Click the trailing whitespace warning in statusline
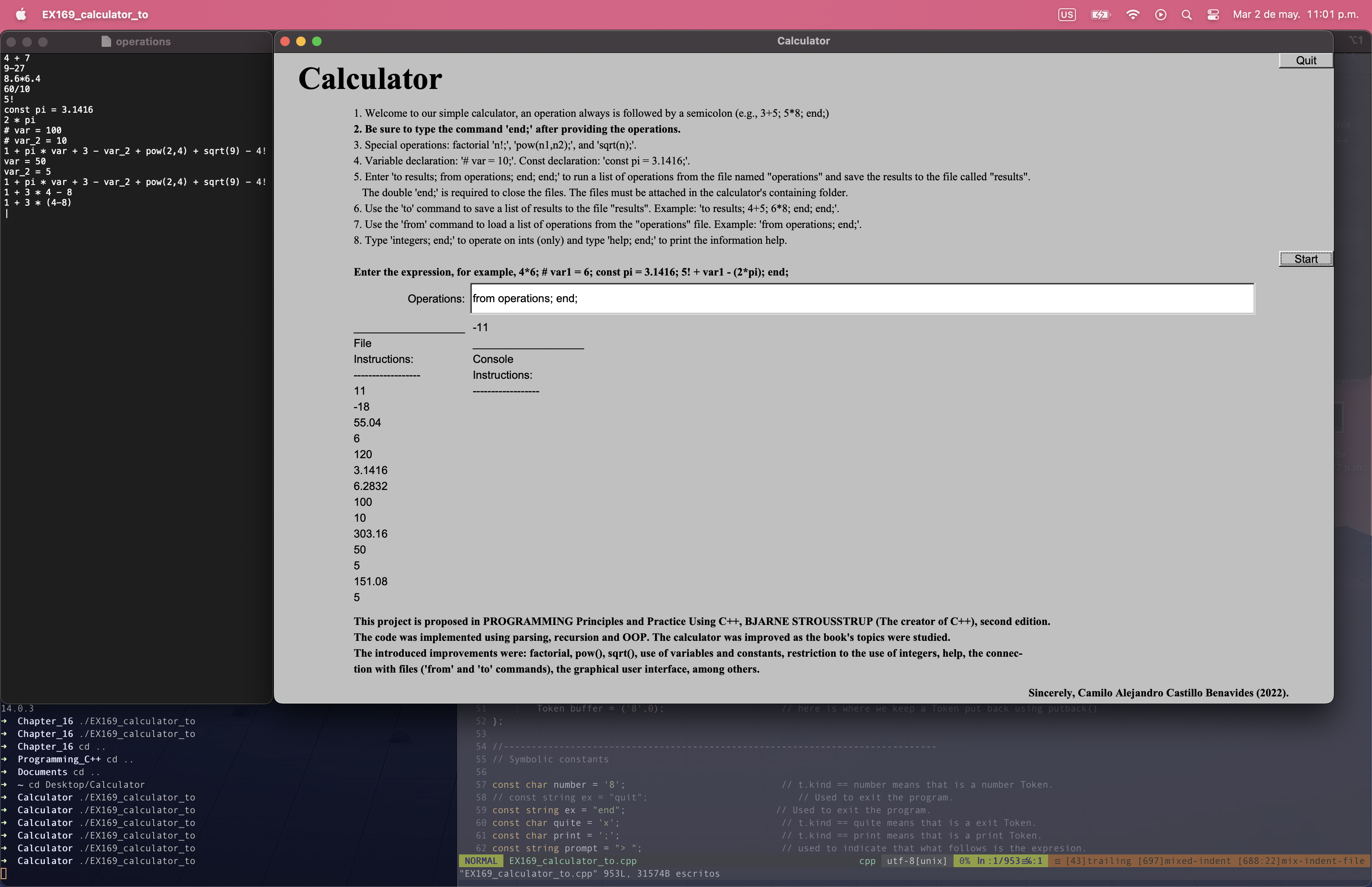 pos(1098,860)
